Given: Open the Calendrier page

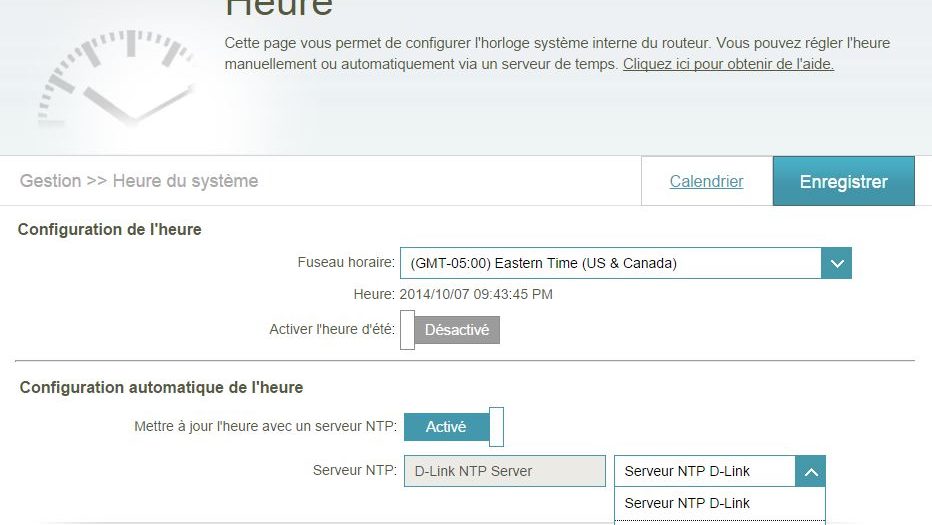Looking at the screenshot, I should [x=706, y=182].
